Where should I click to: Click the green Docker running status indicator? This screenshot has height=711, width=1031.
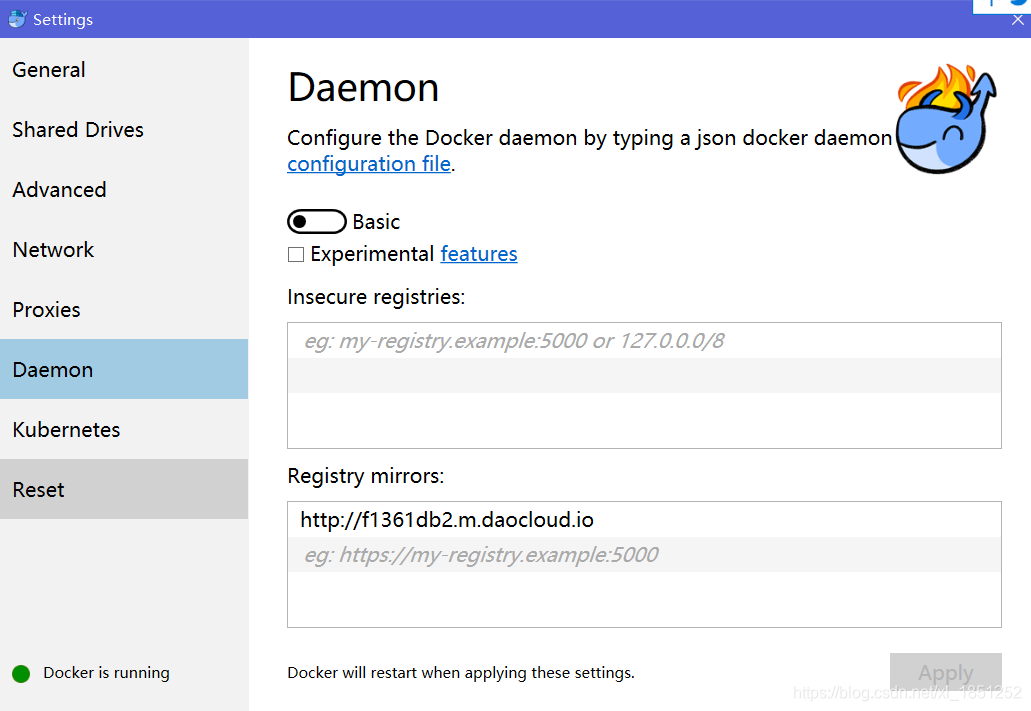(x=21, y=674)
